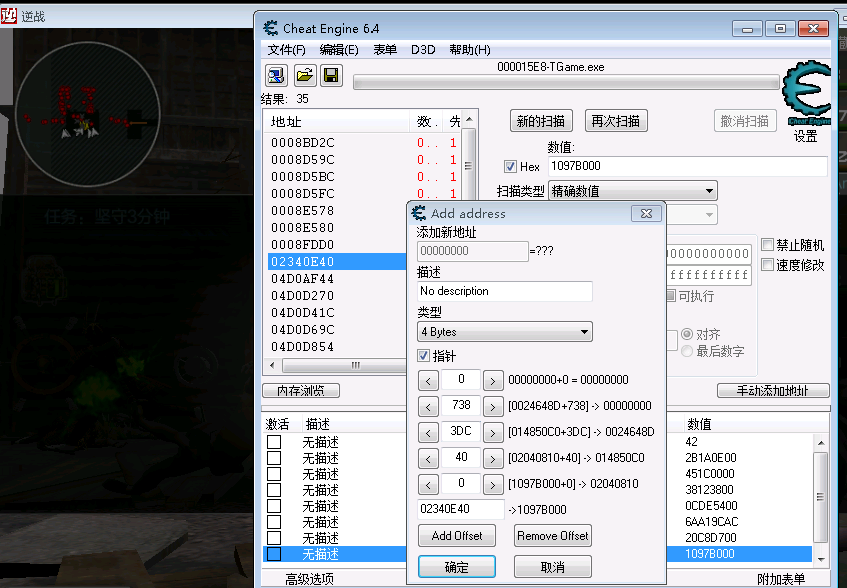Click 手动添加地址 button
847x588 pixels.
click(773, 390)
